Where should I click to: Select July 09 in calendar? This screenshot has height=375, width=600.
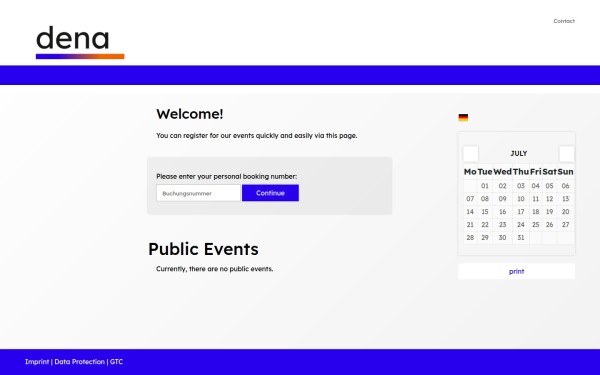coord(502,199)
